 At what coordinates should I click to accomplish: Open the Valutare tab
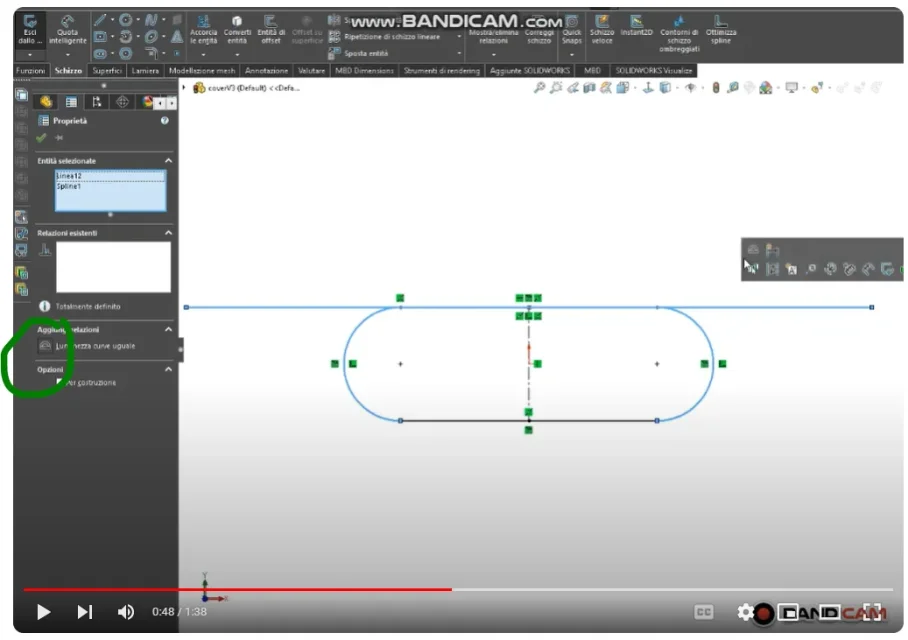pos(312,71)
